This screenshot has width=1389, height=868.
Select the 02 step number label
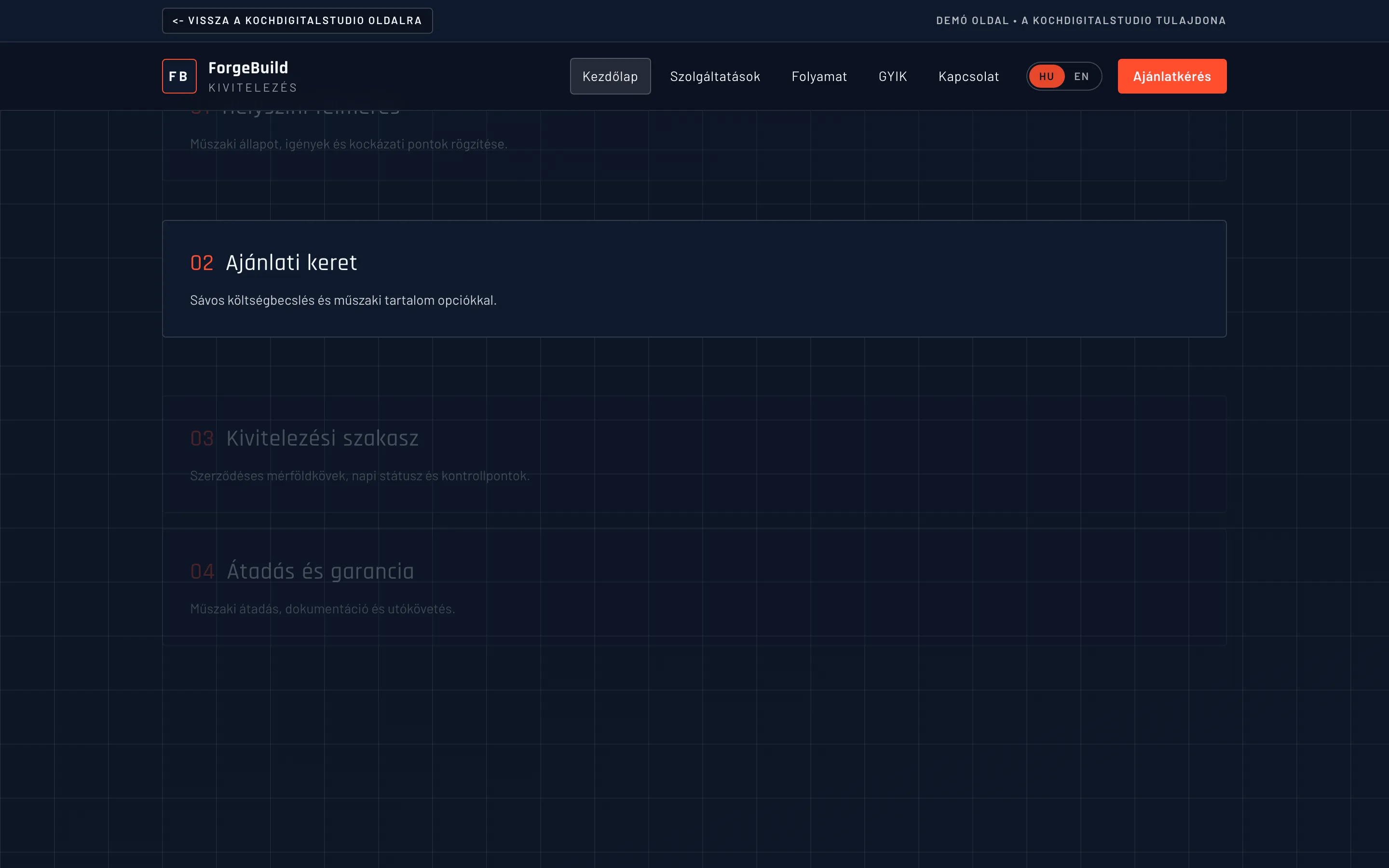click(x=202, y=263)
